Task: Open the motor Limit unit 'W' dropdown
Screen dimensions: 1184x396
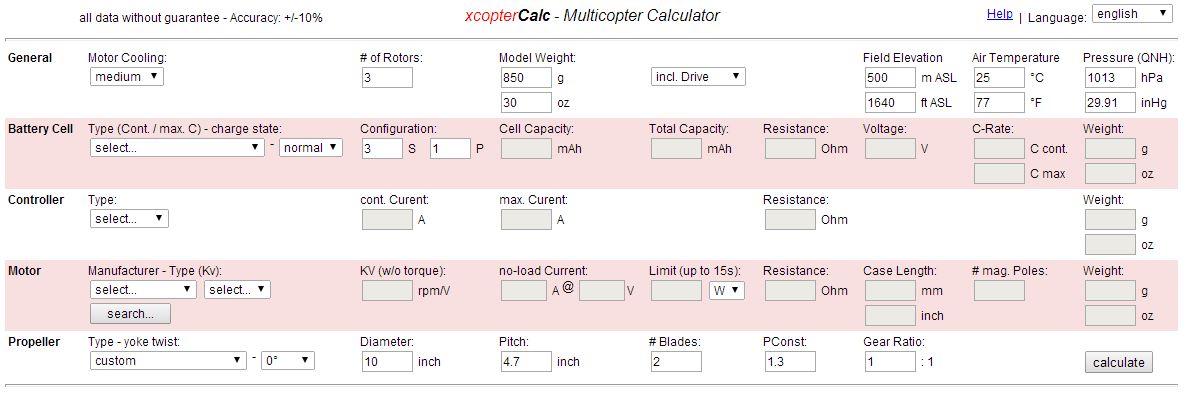Action: [x=726, y=289]
